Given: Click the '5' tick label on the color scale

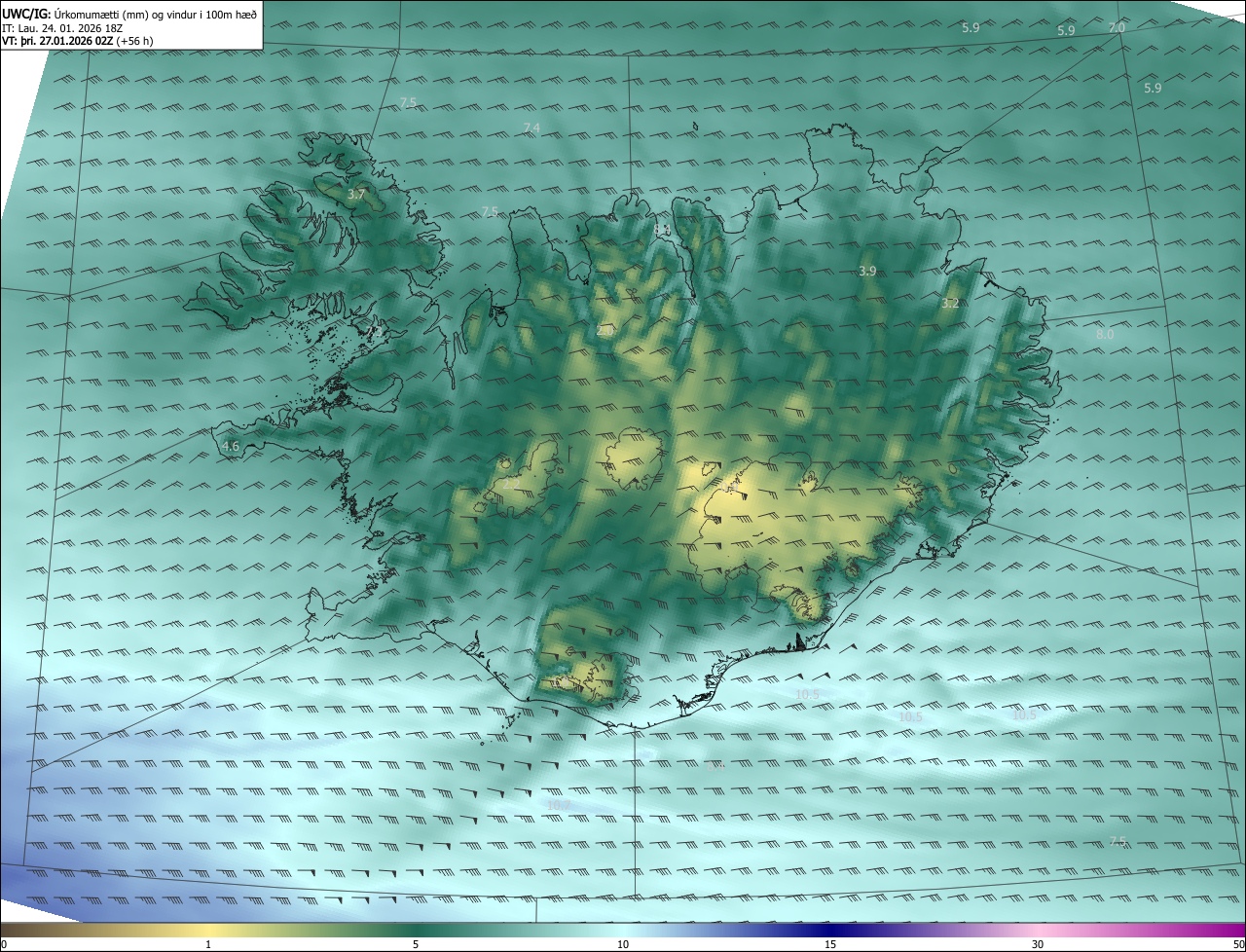Looking at the screenshot, I should point(416,944).
